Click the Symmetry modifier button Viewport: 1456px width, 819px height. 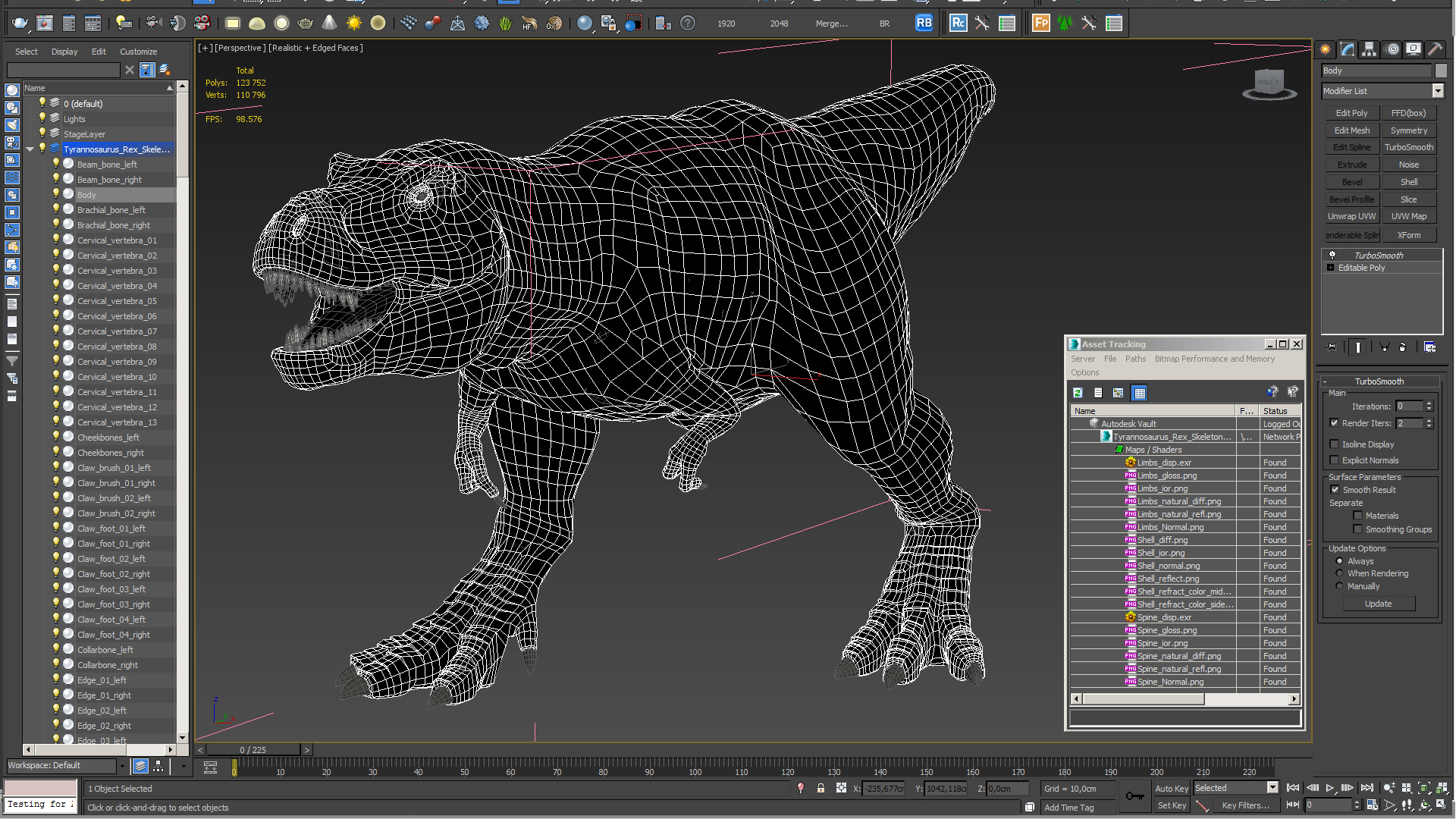[x=1408, y=130]
